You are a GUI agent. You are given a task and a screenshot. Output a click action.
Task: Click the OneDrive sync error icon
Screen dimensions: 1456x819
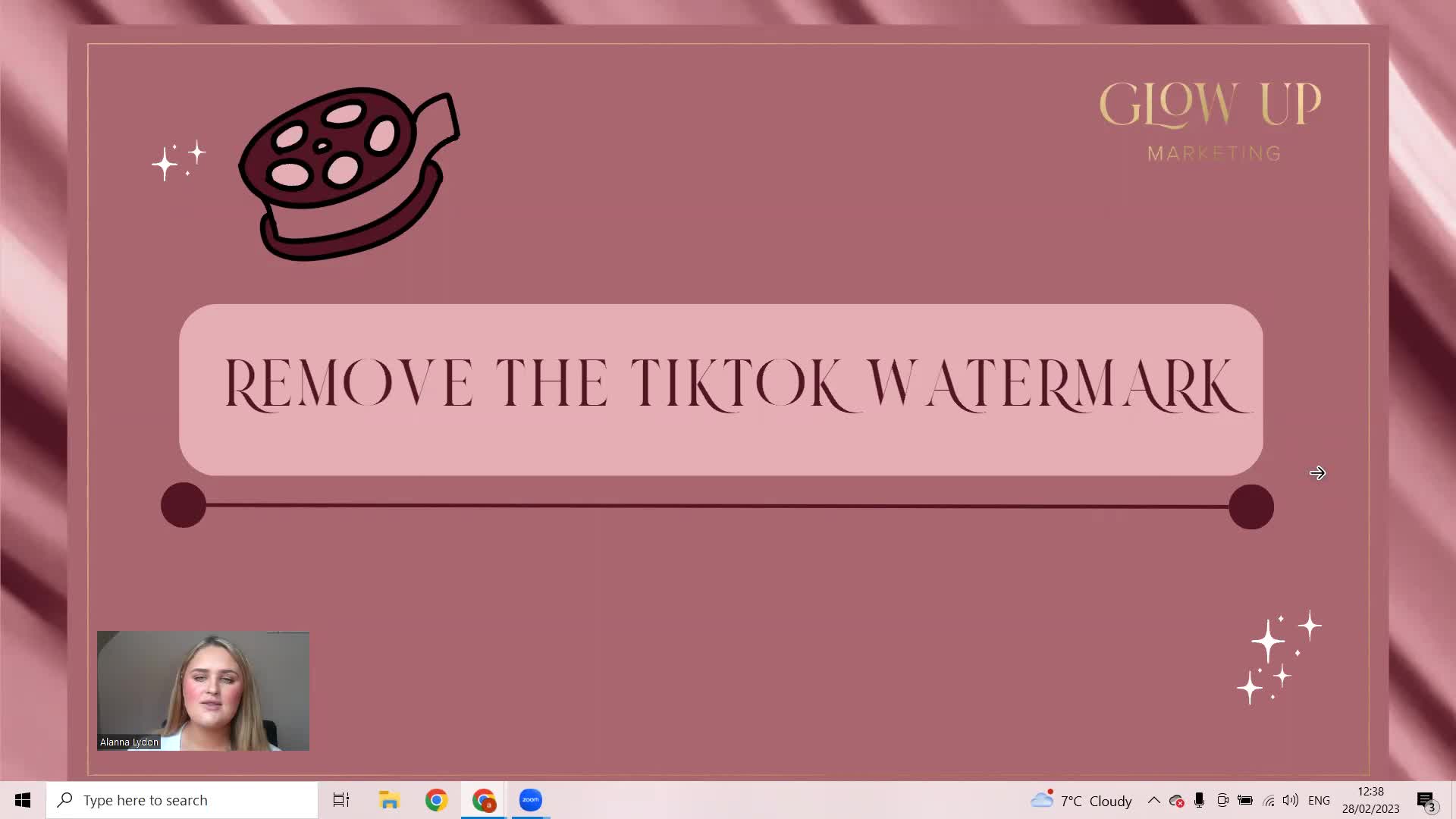1177,801
